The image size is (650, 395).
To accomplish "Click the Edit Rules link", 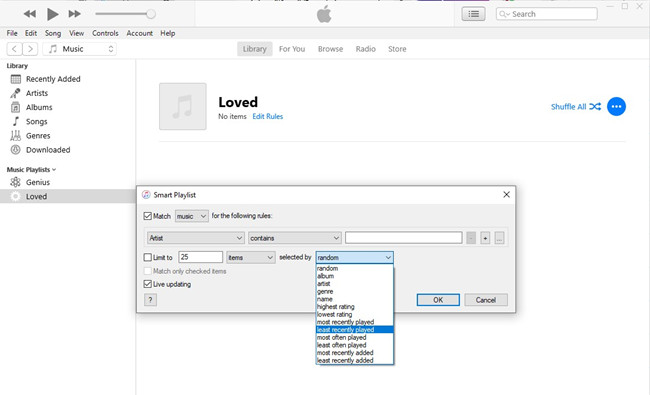I will coord(268,116).
